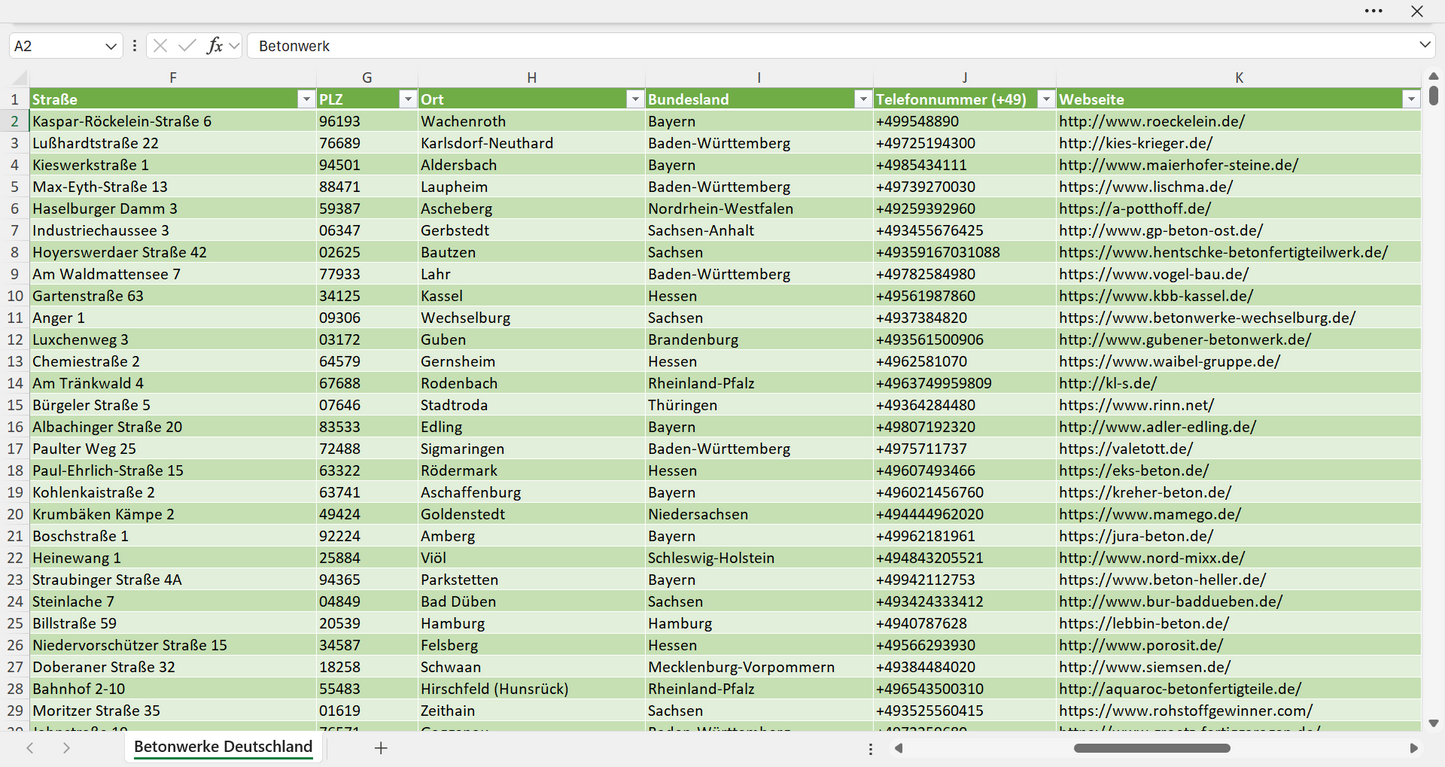1445x767 pixels.
Task: Select column header H
Action: pyautogui.click(x=532, y=77)
